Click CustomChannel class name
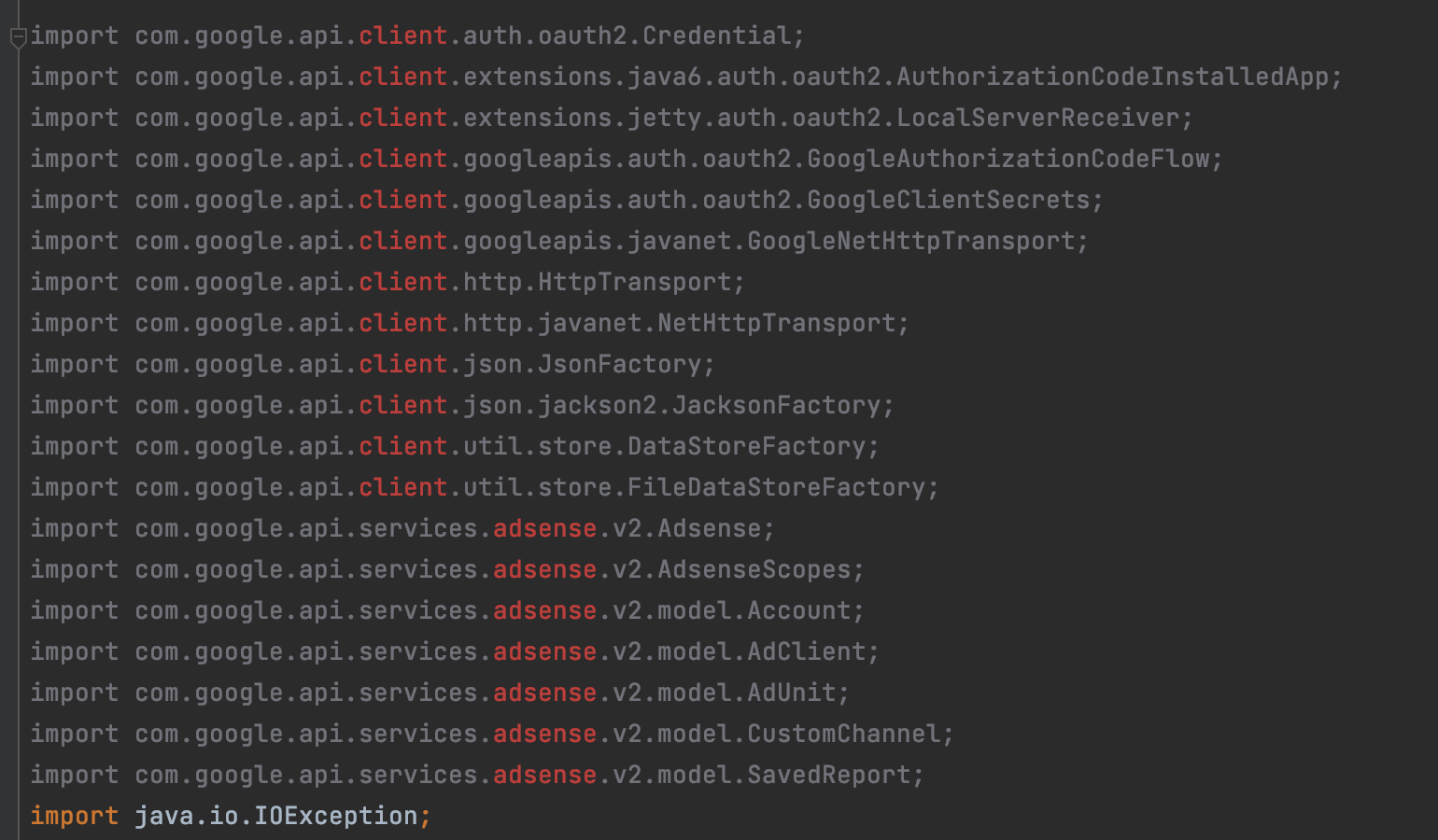Viewport: 1438px width, 840px height. point(844,734)
